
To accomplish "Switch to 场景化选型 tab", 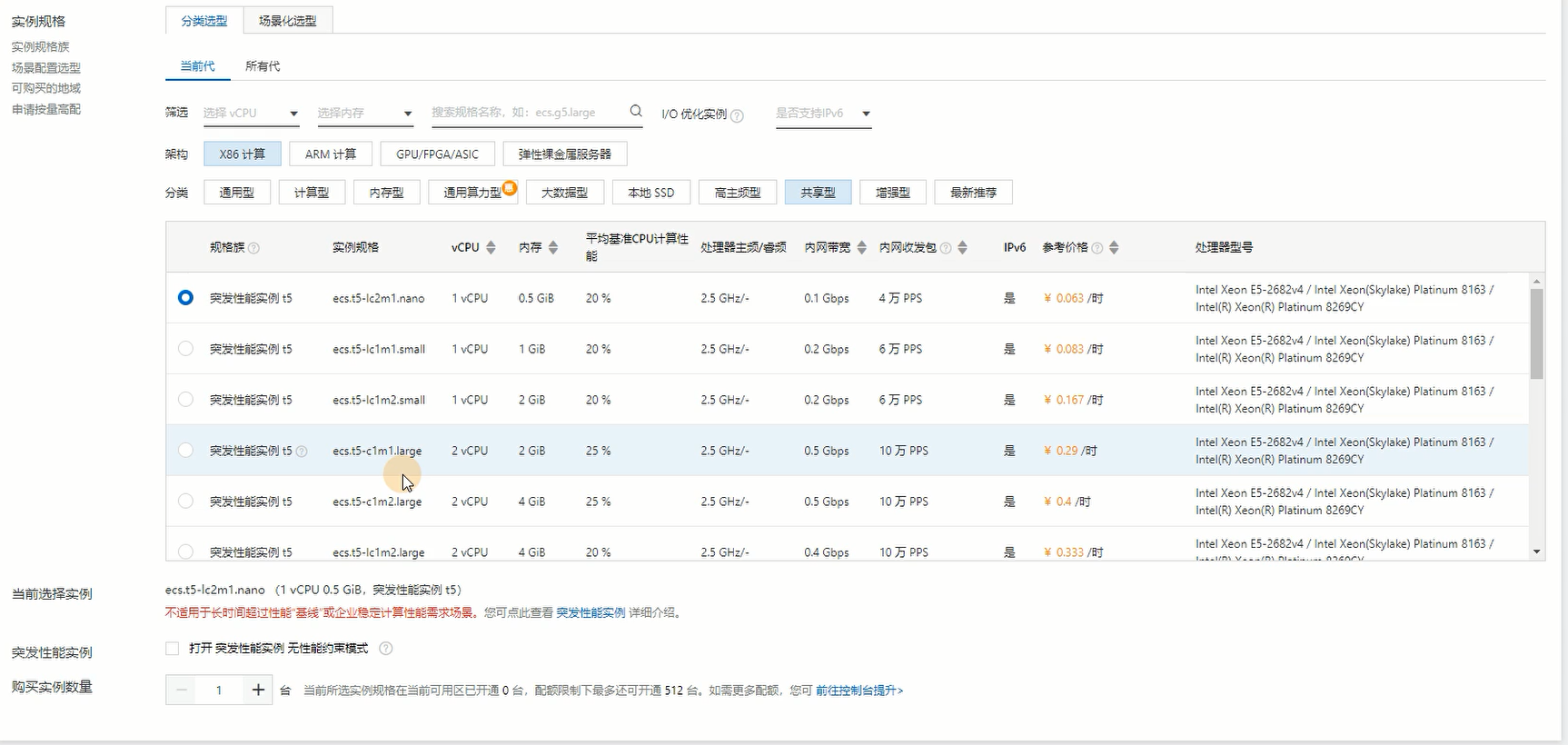I will point(288,20).
